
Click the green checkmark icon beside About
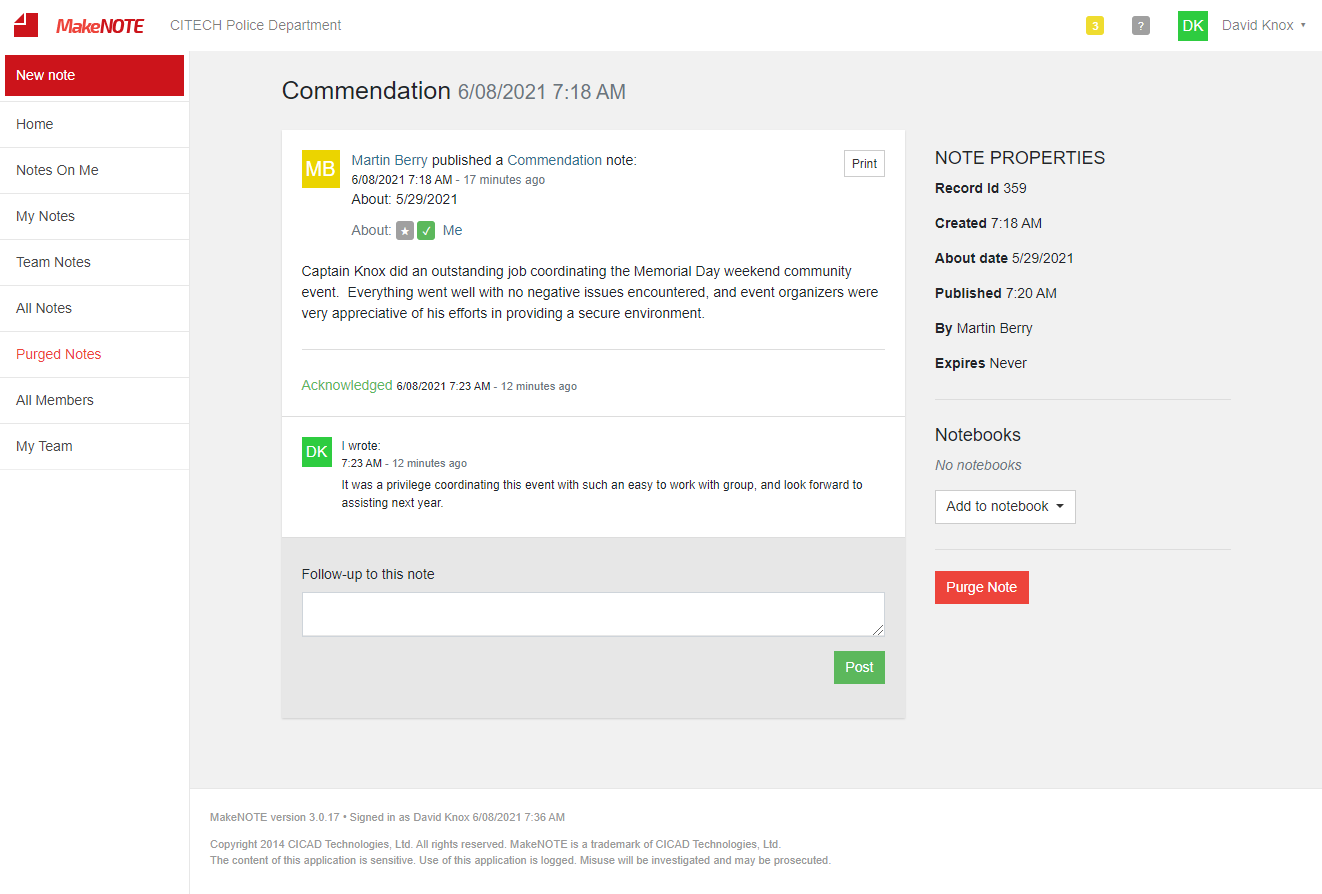click(426, 231)
